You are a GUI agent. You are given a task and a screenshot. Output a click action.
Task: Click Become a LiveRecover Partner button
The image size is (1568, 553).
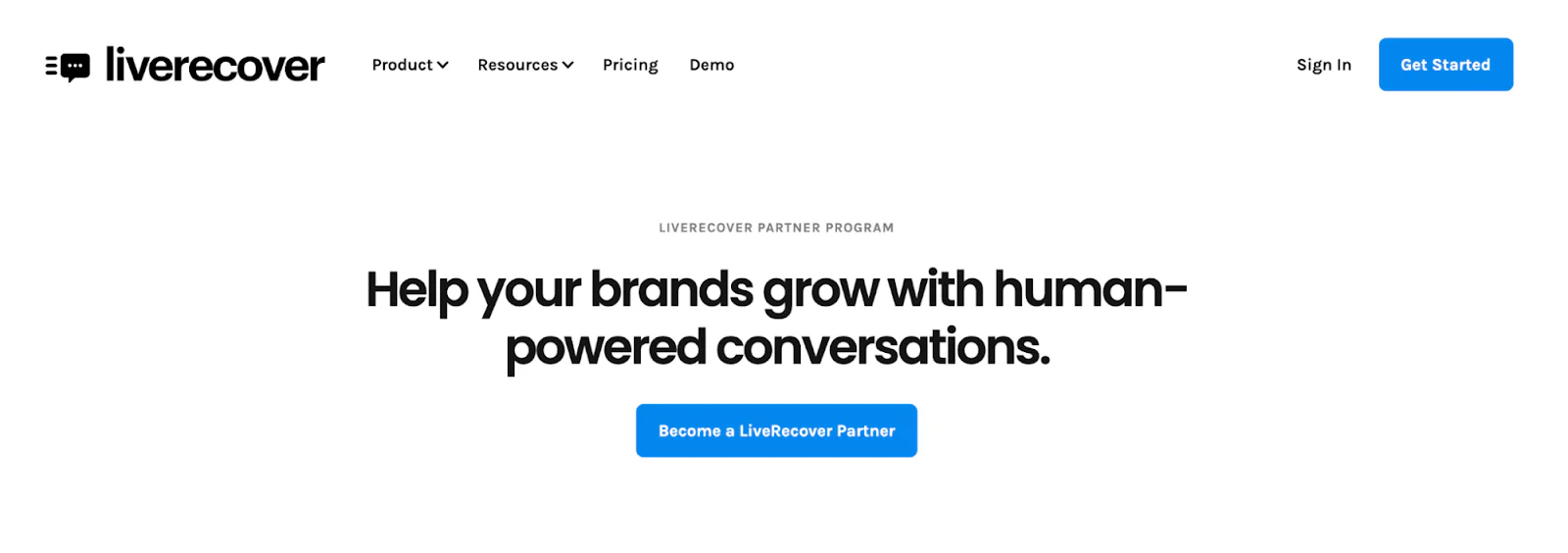tap(776, 430)
